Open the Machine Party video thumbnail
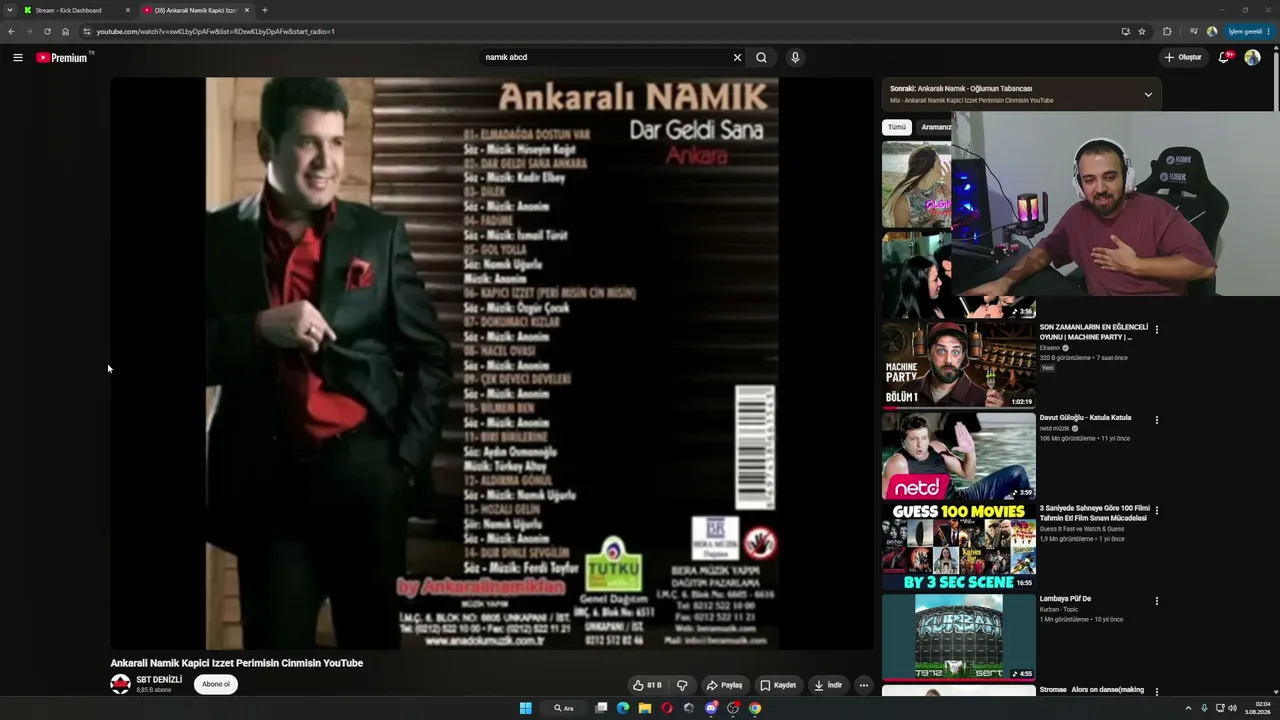1280x720 pixels. click(x=959, y=365)
